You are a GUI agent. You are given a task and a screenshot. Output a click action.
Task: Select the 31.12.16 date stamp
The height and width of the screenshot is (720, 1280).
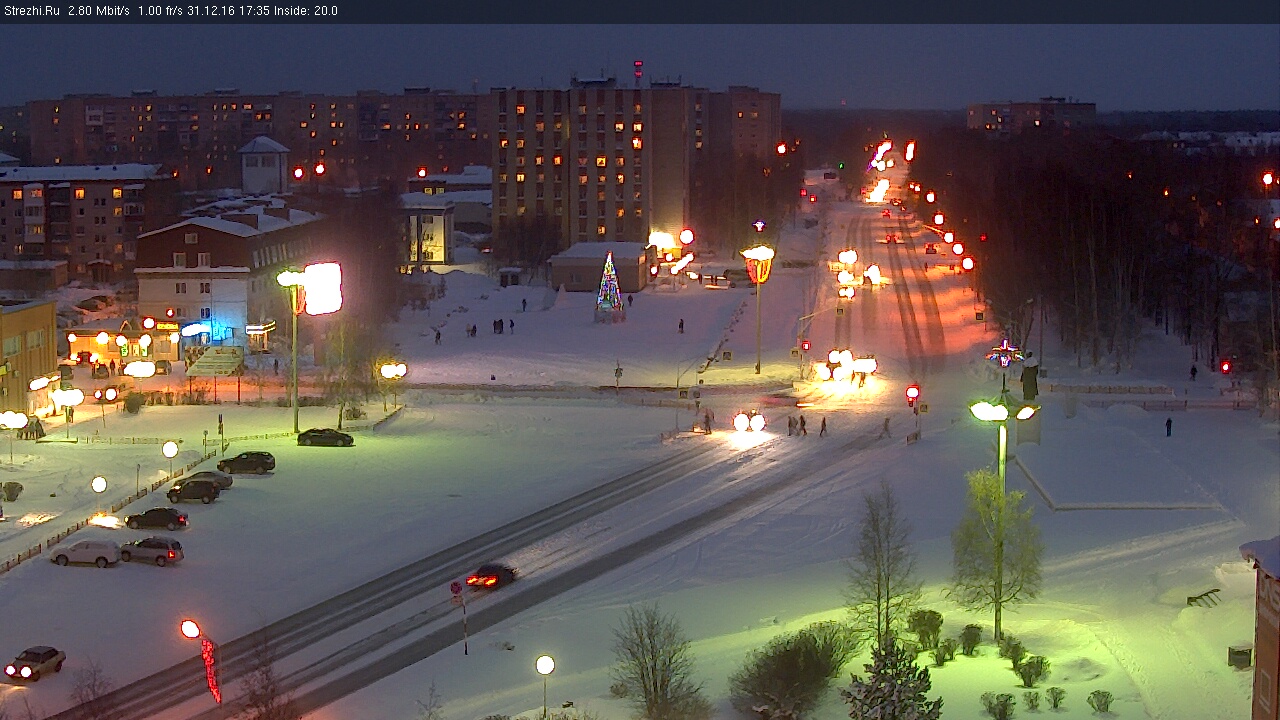209,11
